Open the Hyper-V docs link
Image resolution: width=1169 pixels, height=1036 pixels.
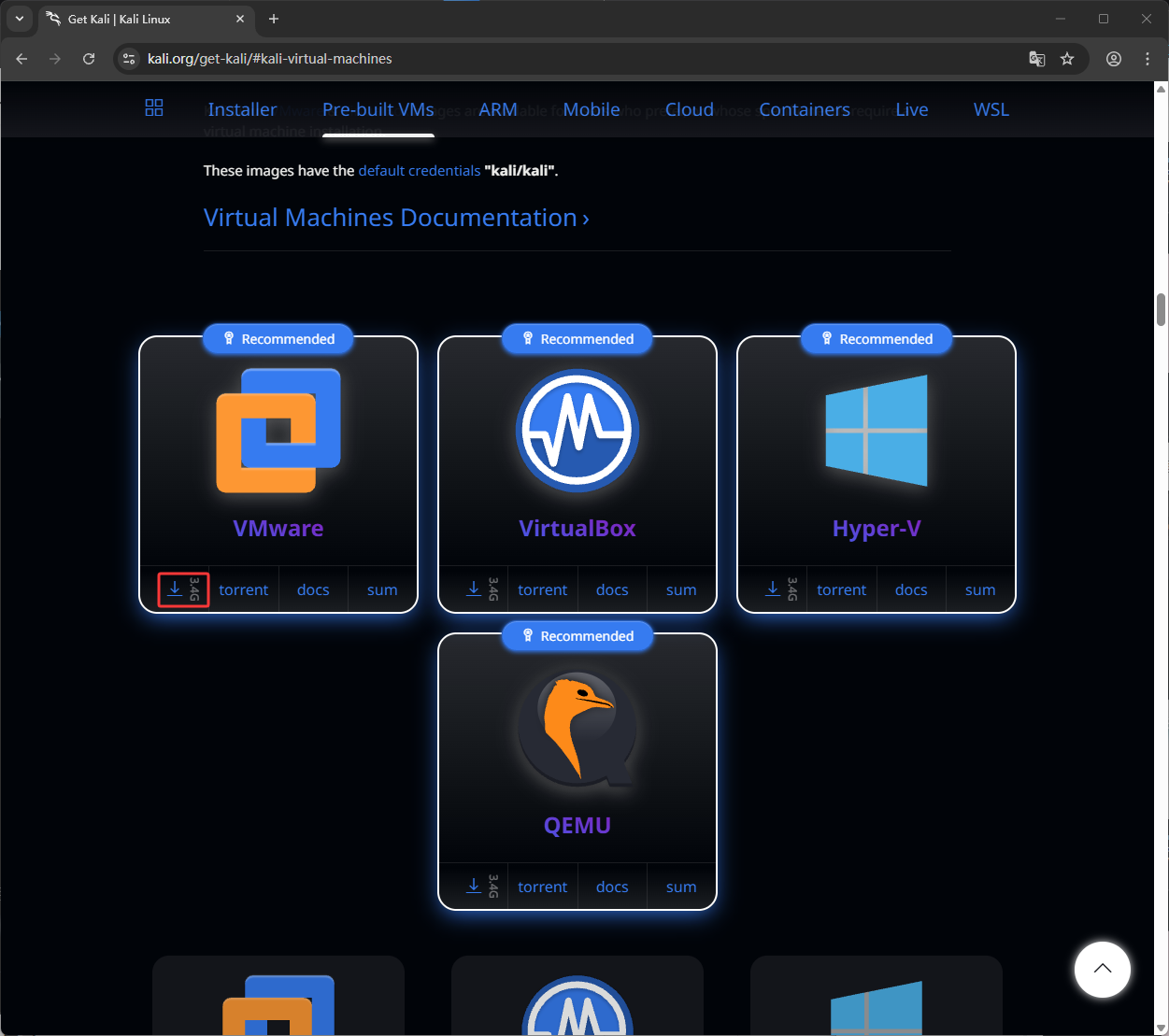pos(911,589)
